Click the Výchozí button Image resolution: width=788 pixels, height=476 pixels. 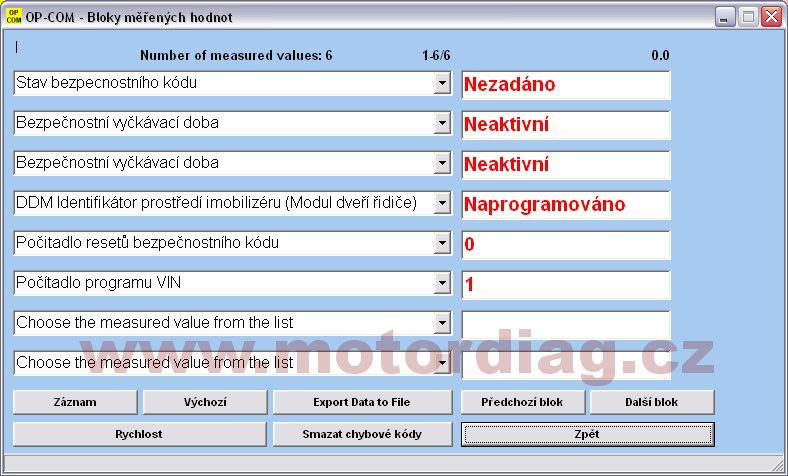click(205, 402)
